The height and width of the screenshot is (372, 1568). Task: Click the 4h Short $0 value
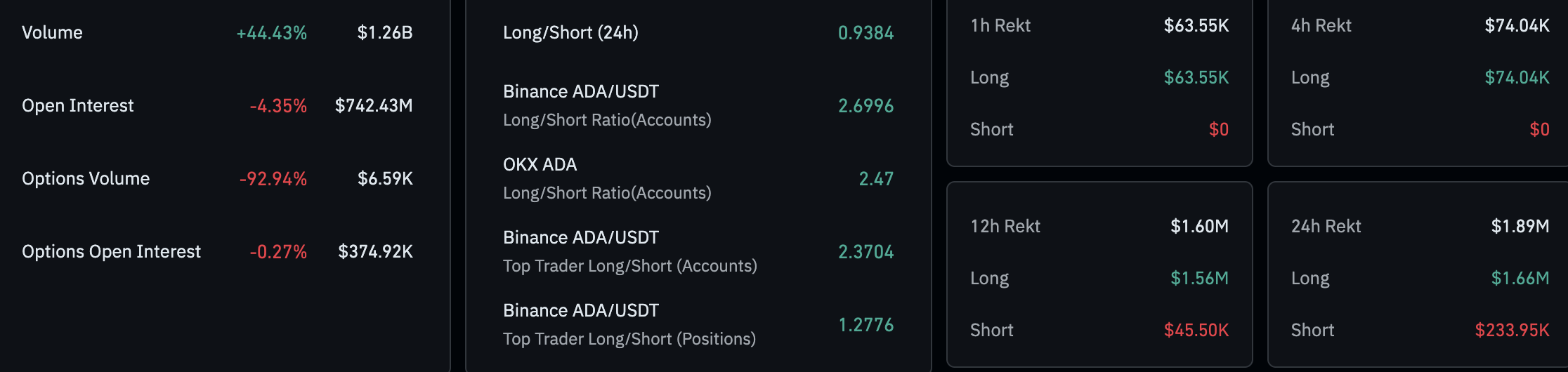click(x=1539, y=130)
